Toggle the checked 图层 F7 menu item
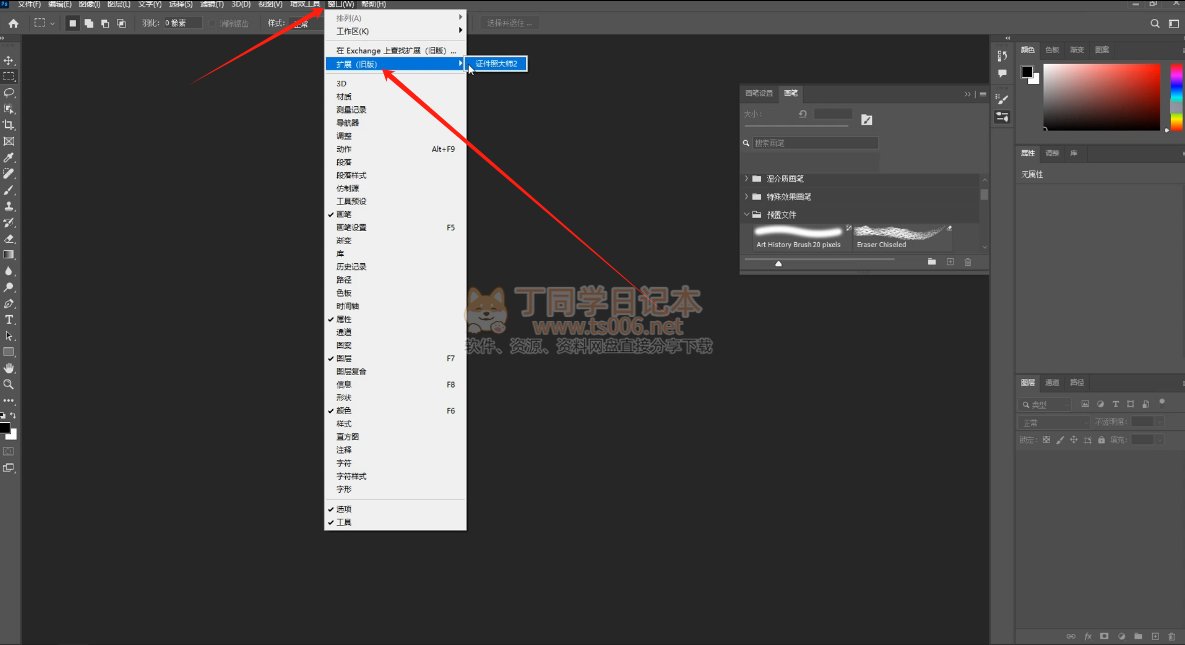 click(395, 358)
